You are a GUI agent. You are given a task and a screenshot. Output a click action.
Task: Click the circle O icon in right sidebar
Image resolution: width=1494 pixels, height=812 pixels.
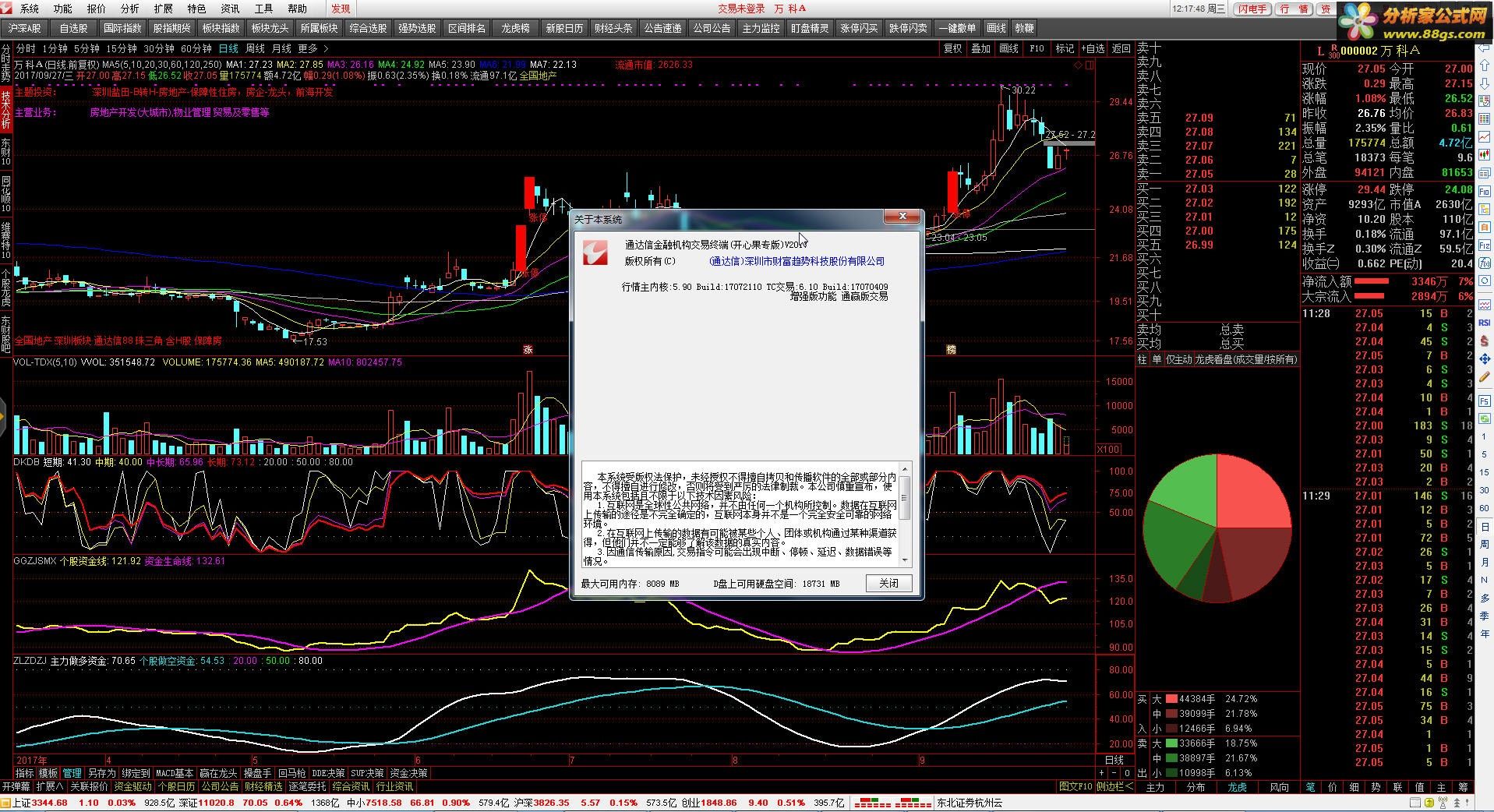[x=1484, y=280]
